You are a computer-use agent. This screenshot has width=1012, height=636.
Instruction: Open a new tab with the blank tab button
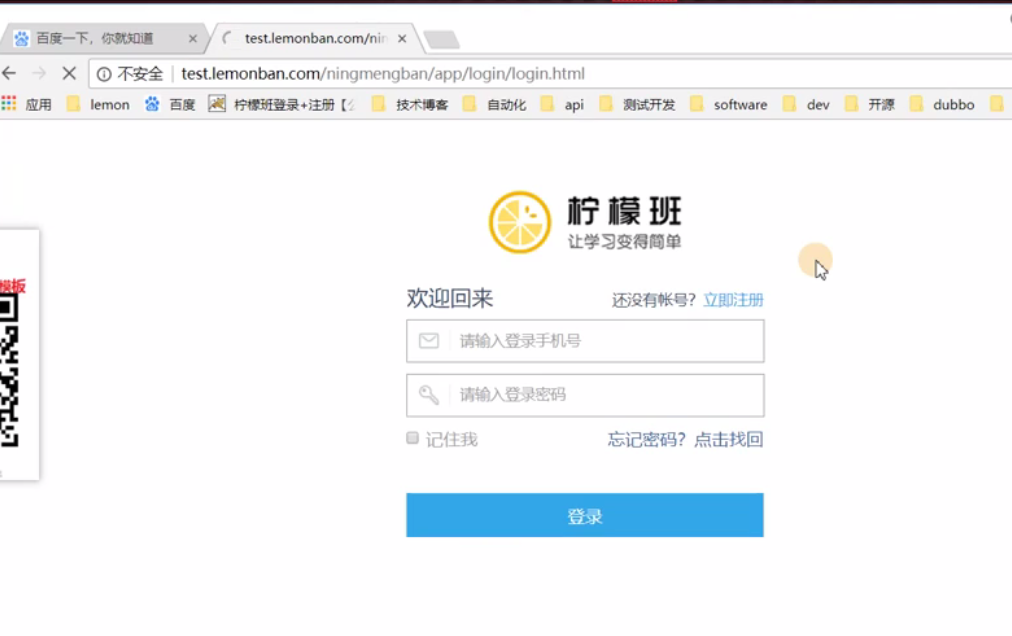click(441, 40)
